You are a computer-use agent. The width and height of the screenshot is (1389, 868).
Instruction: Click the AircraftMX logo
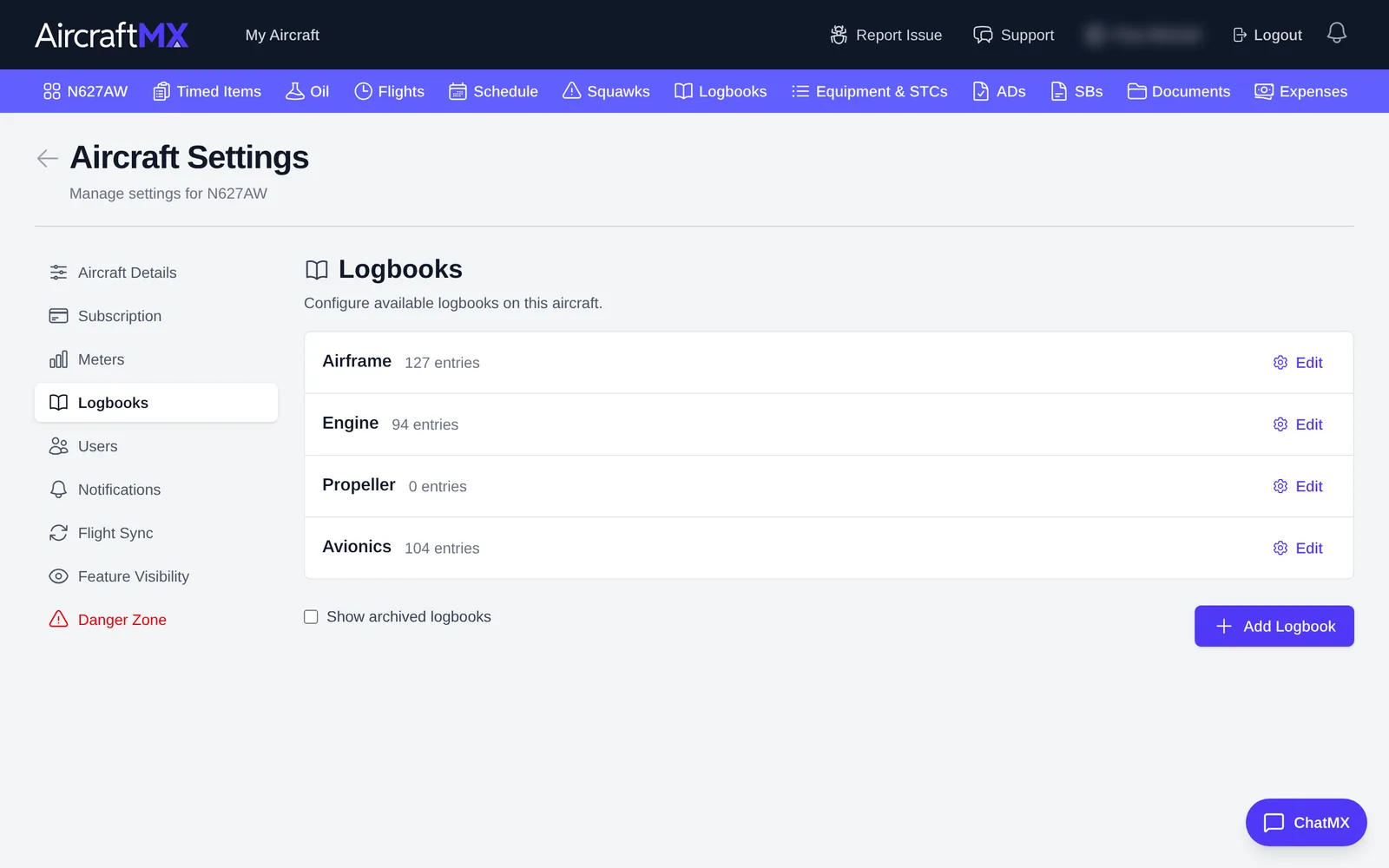coord(111,35)
